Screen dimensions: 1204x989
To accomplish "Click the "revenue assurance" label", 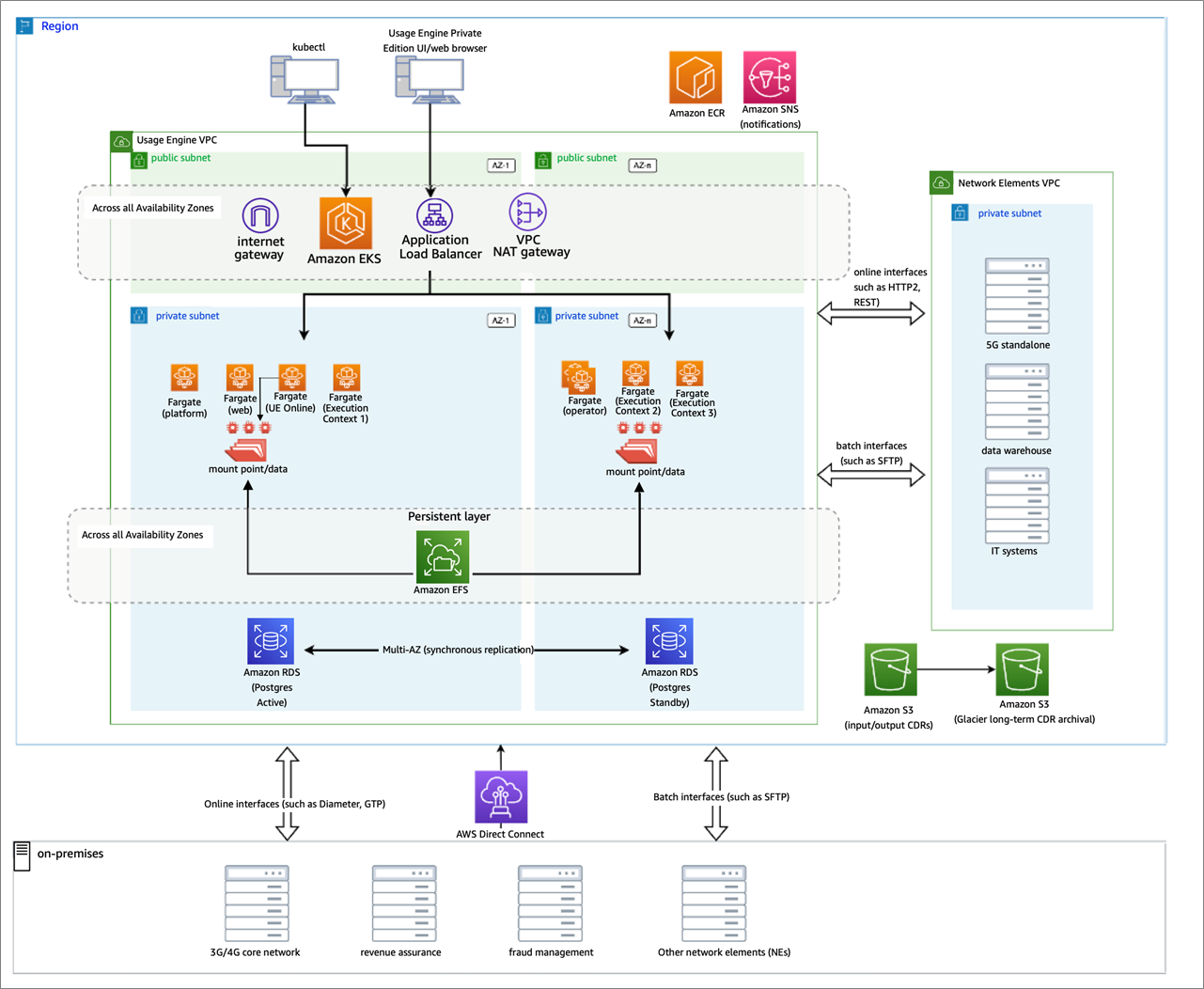I will 401,952.
